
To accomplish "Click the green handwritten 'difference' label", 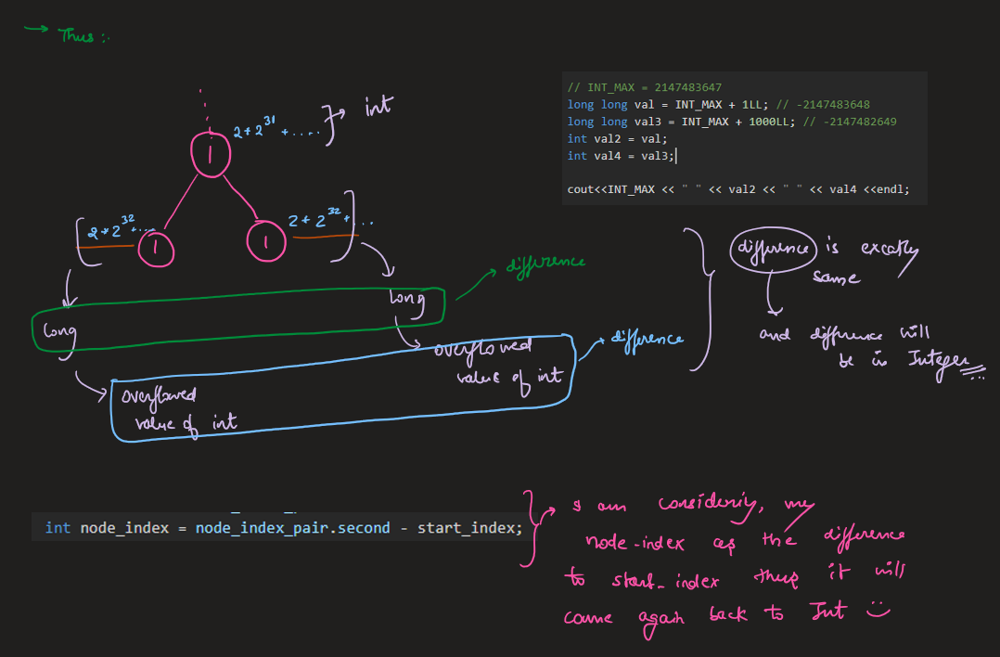I will point(545,264).
